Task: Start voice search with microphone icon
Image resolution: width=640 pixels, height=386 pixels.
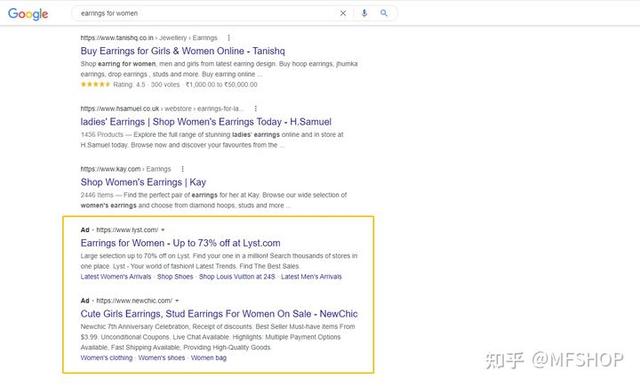Action: click(x=364, y=13)
